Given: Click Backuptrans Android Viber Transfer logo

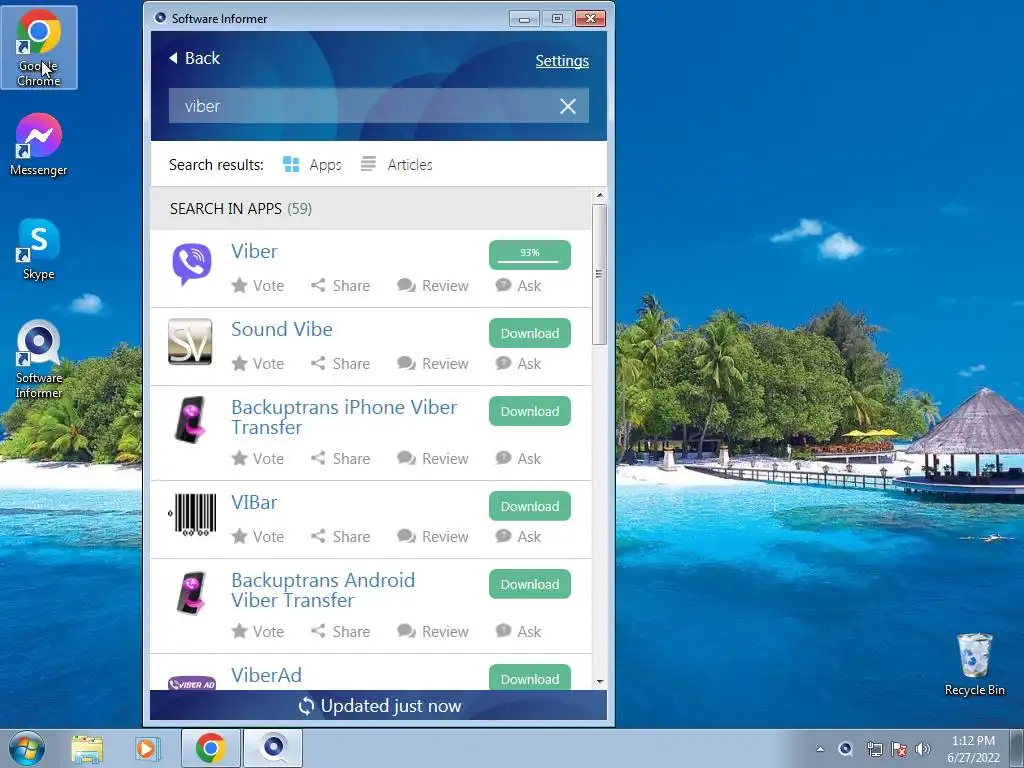Looking at the screenshot, I should (191, 592).
